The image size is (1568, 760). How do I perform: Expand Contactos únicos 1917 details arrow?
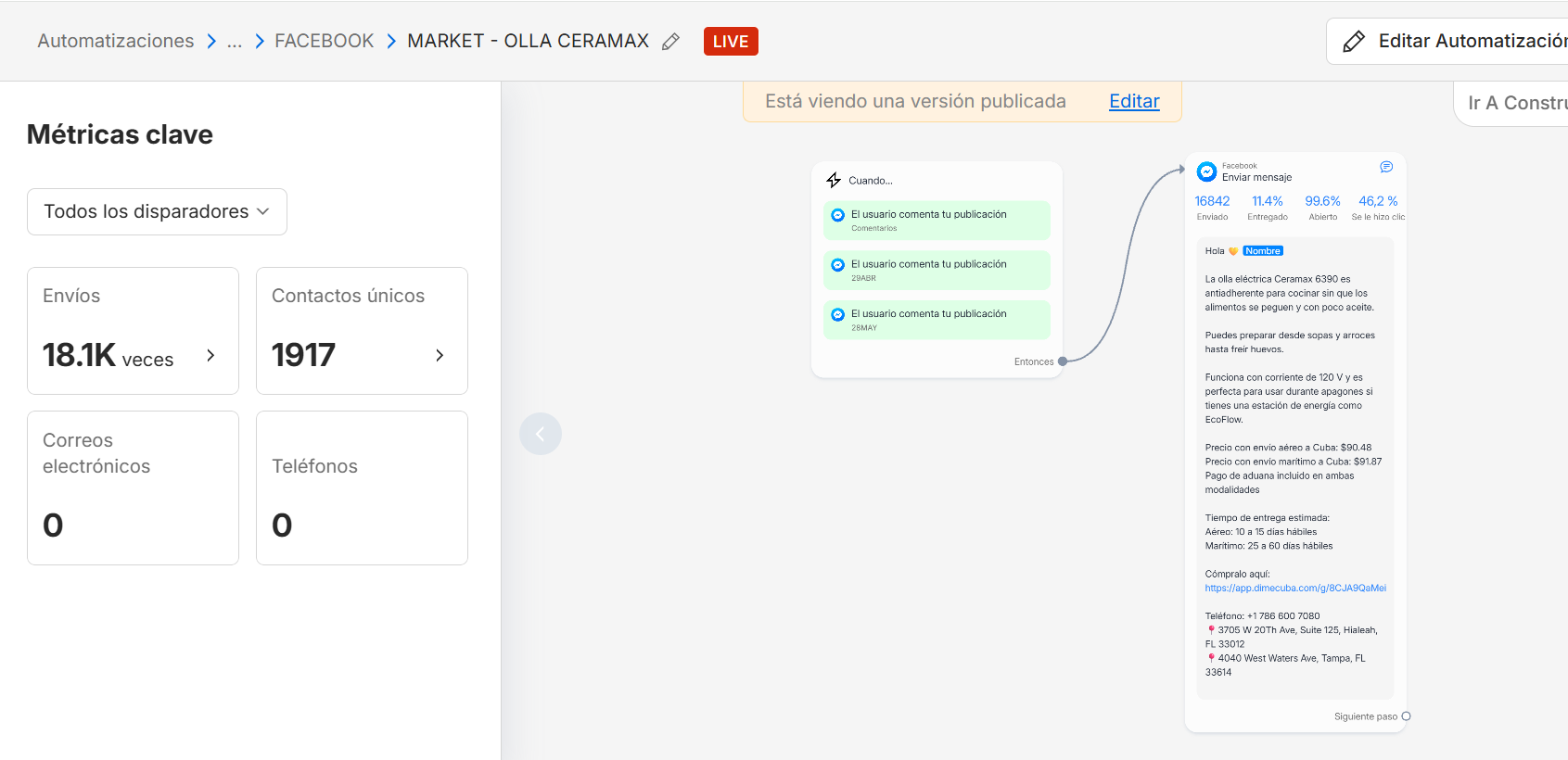440,355
